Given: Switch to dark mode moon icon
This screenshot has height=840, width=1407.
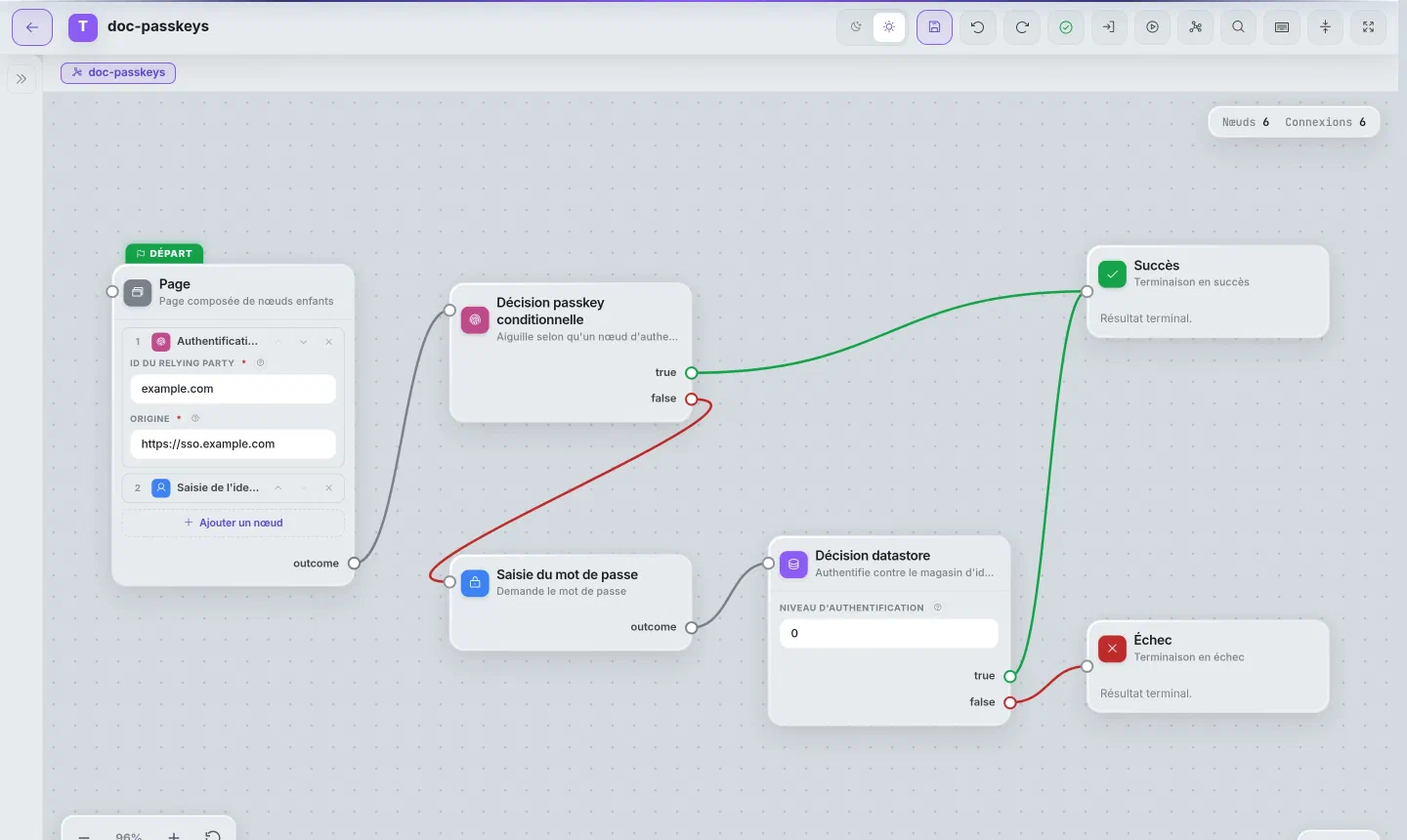Looking at the screenshot, I should pos(856,27).
